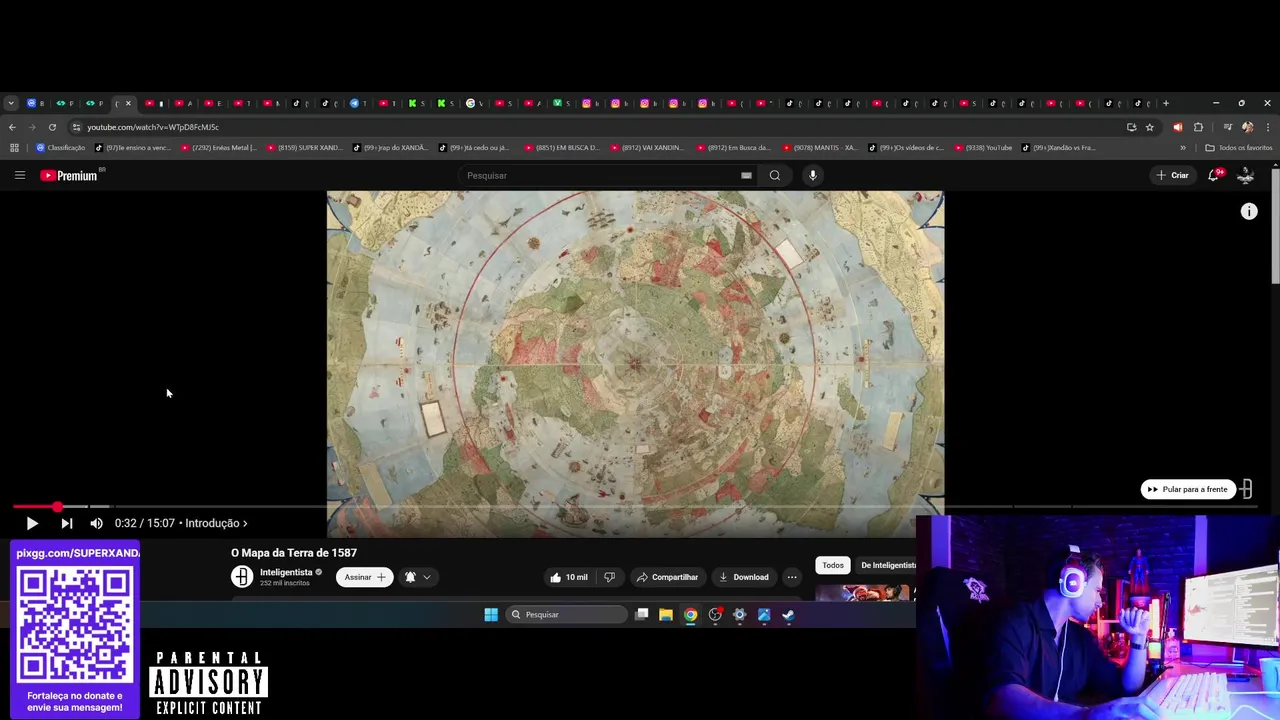
Task: Expand hidden bookmarks chevron
Action: pos(1181,148)
